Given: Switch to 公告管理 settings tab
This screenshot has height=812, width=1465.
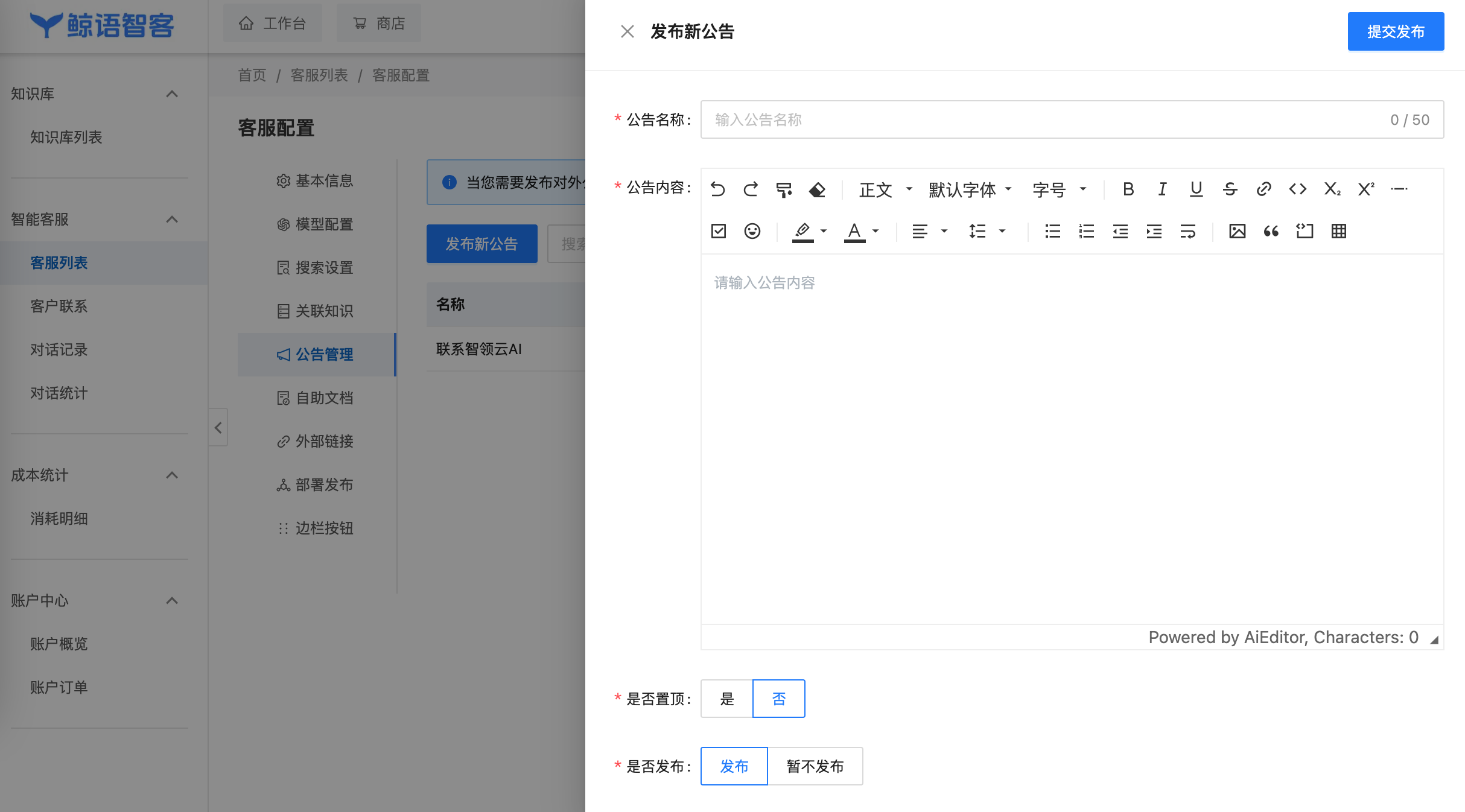Looking at the screenshot, I should [x=316, y=355].
